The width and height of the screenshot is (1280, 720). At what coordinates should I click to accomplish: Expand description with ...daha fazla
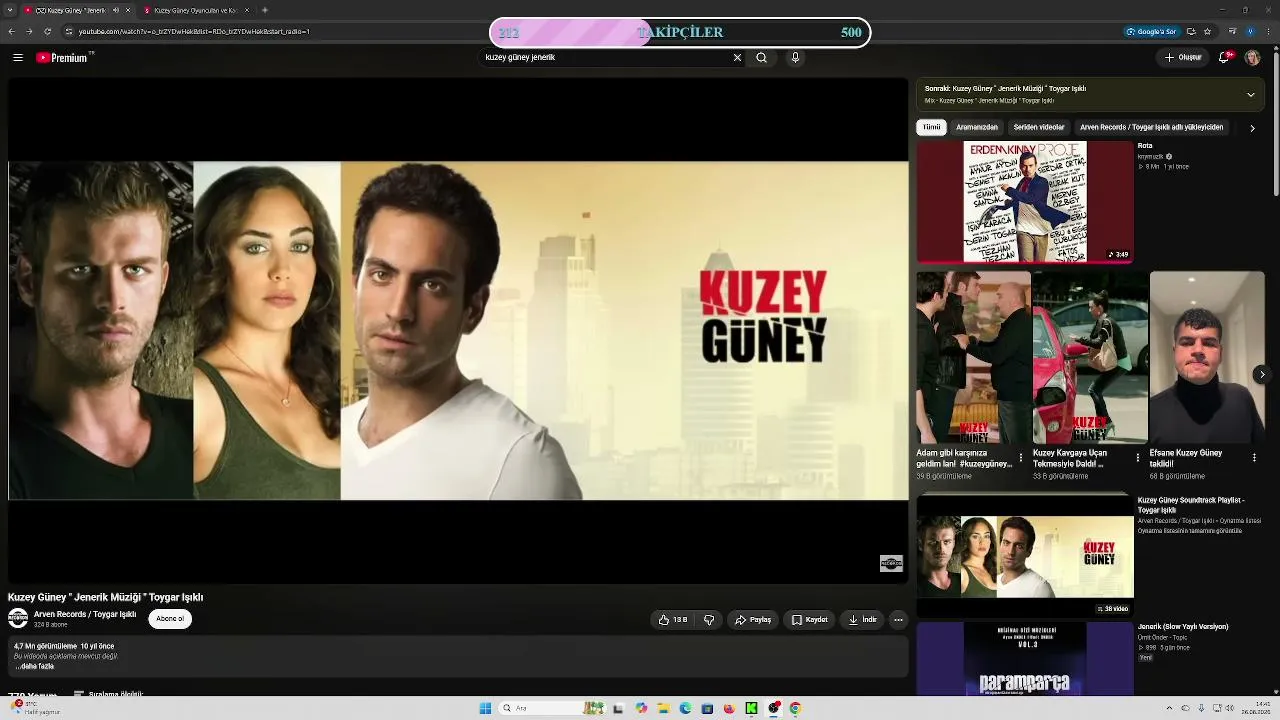click(x=35, y=666)
